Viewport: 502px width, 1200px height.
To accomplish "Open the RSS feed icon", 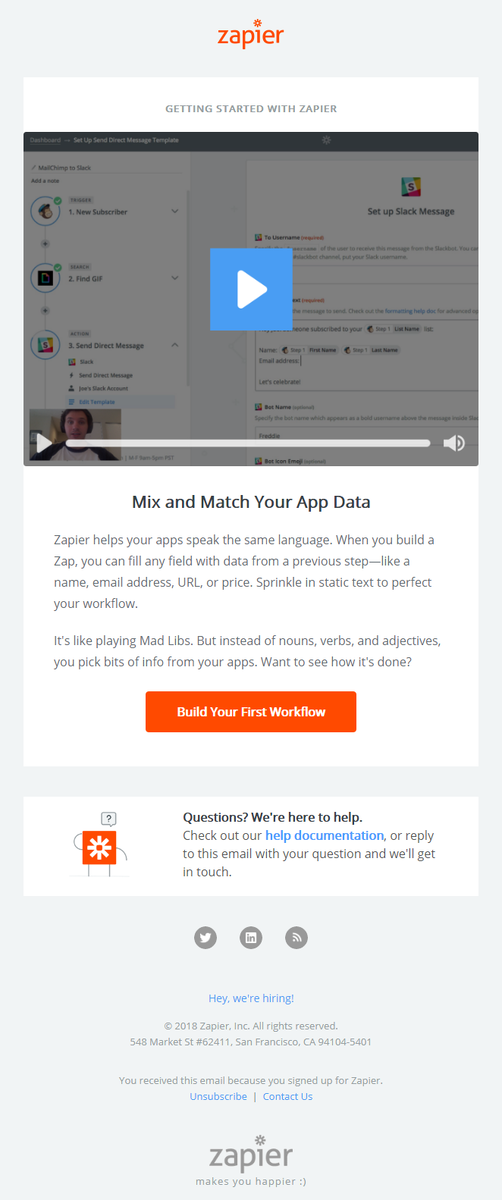I will point(296,937).
